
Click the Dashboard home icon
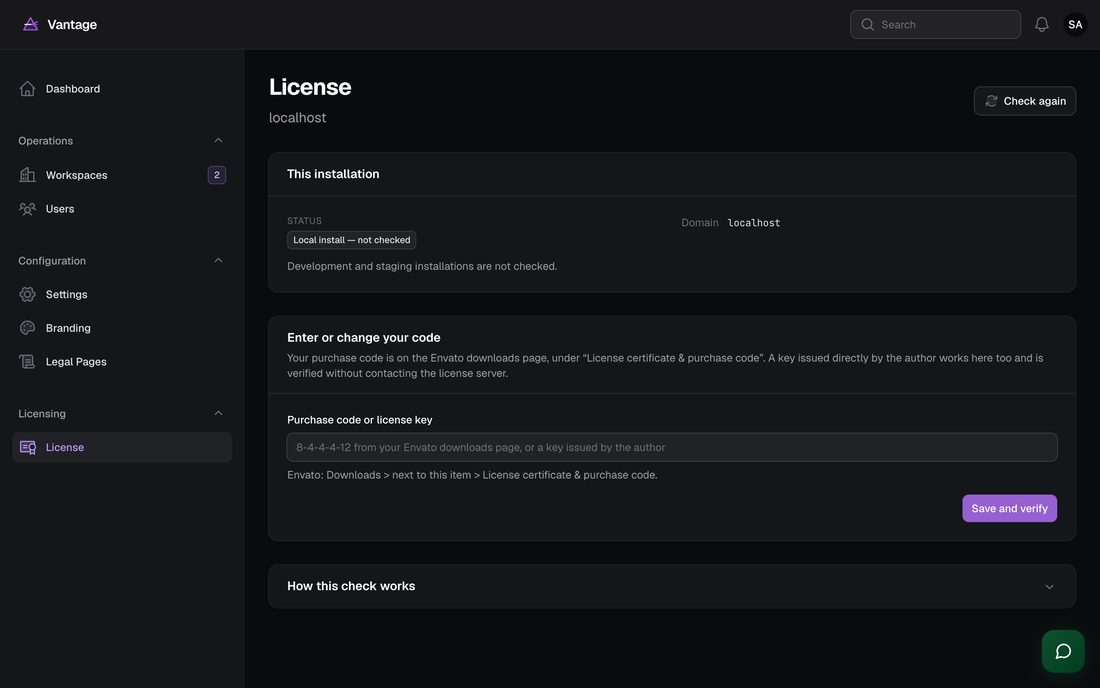[x=27, y=88]
